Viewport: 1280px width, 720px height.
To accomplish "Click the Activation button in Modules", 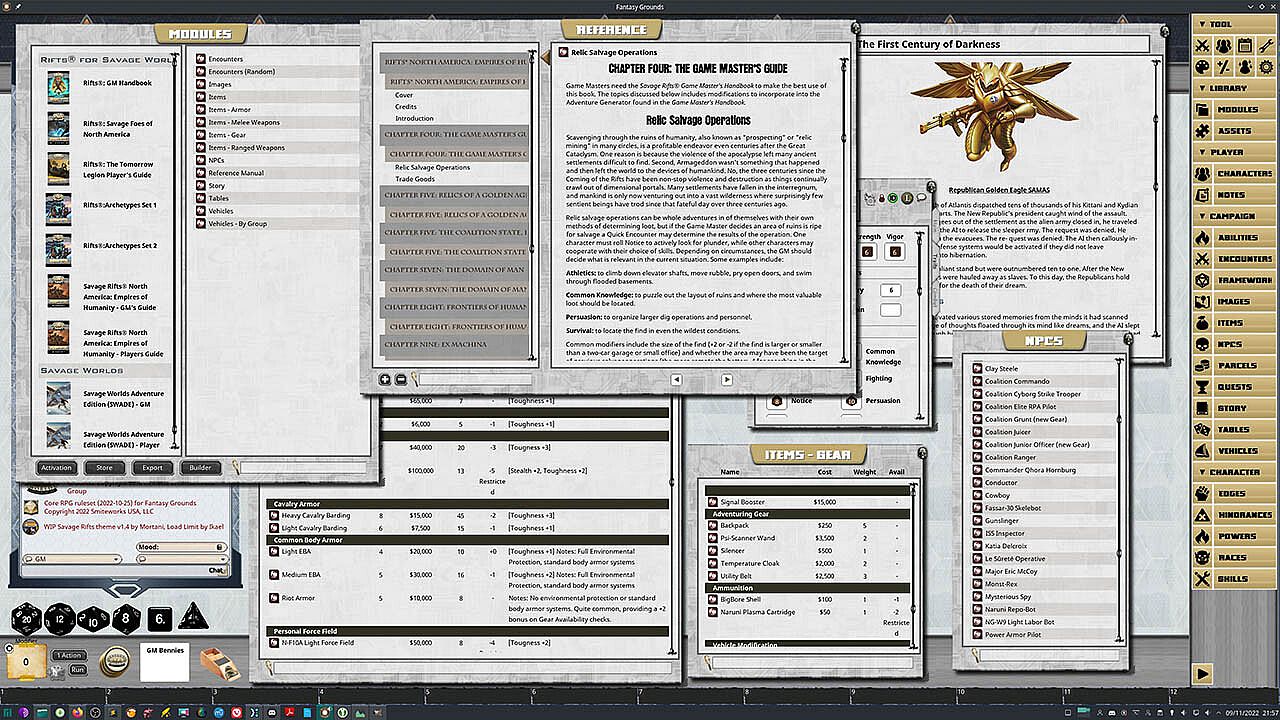I will tap(56, 467).
